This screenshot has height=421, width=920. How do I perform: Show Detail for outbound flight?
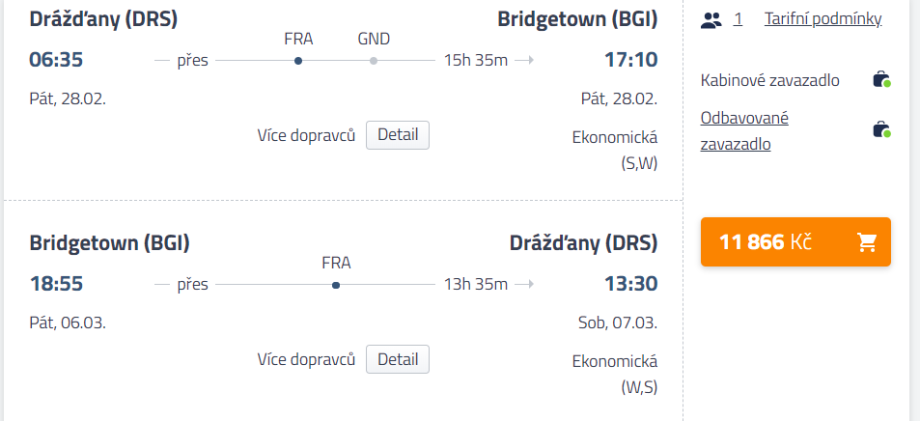pyautogui.click(x=397, y=135)
